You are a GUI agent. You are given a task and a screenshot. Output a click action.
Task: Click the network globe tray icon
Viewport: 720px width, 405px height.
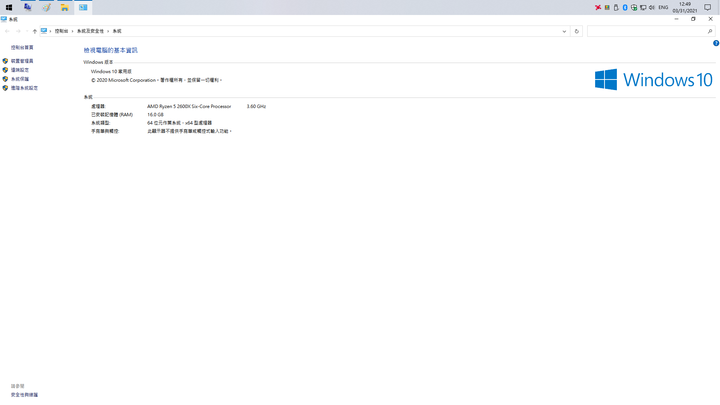[634, 7]
